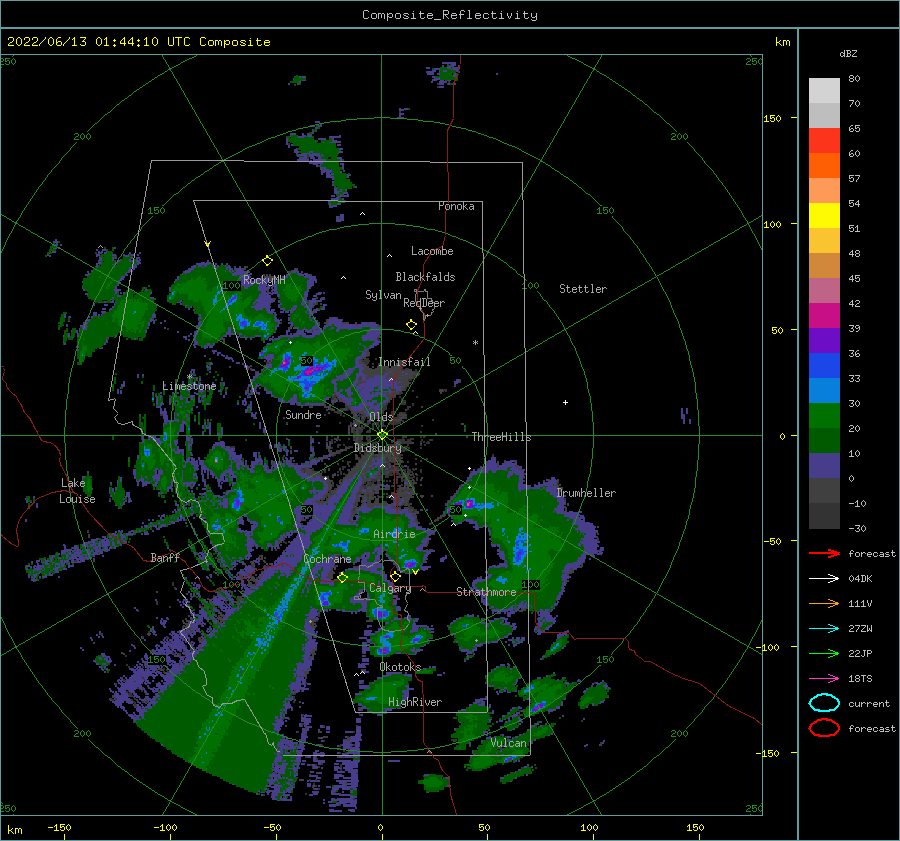Screen dimensions: 900x841
Task: Click the yellow diamond marker below Cochrane
Action: [x=342, y=577]
